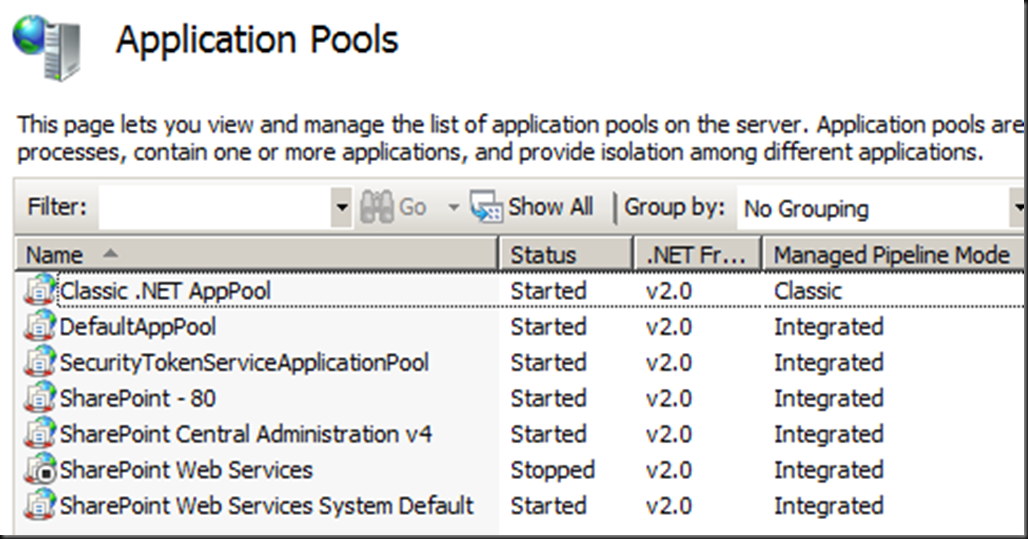The image size is (1028, 539).
Task: Click Started status of SharePoint Web Services System Default
Action: point(548,506)
